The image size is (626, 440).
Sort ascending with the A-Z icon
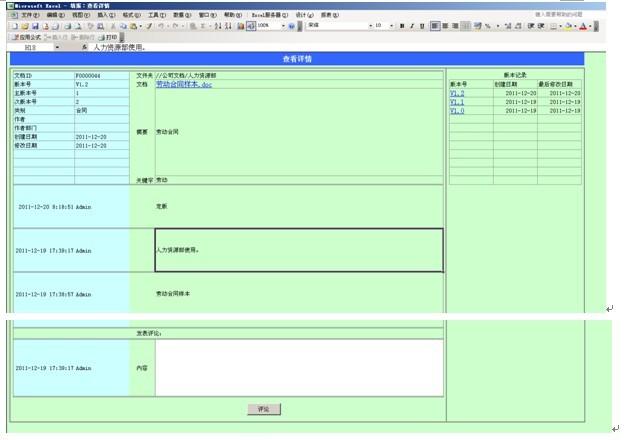(x=218, y=26)
